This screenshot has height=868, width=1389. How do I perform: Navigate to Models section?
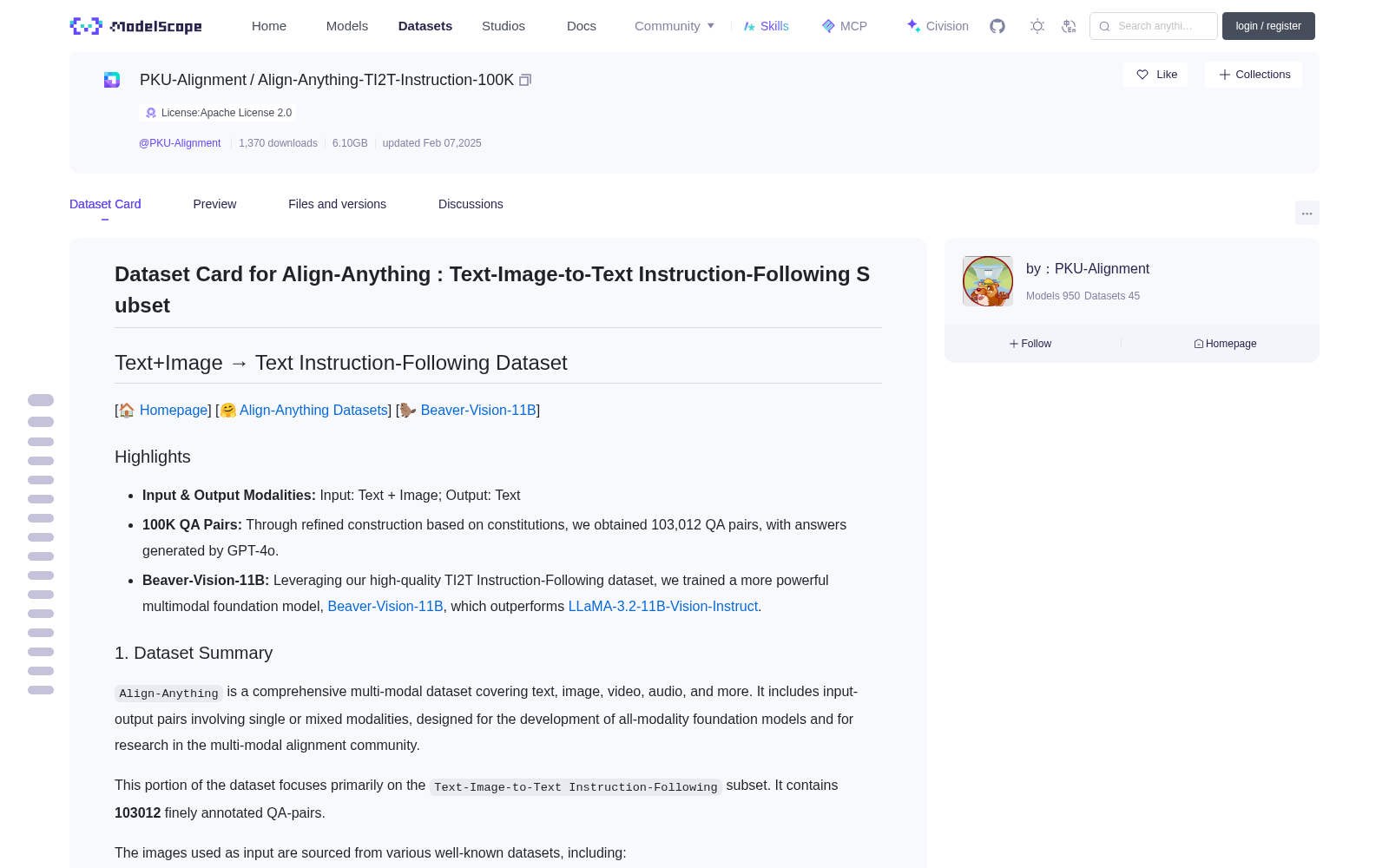(347, 26)
